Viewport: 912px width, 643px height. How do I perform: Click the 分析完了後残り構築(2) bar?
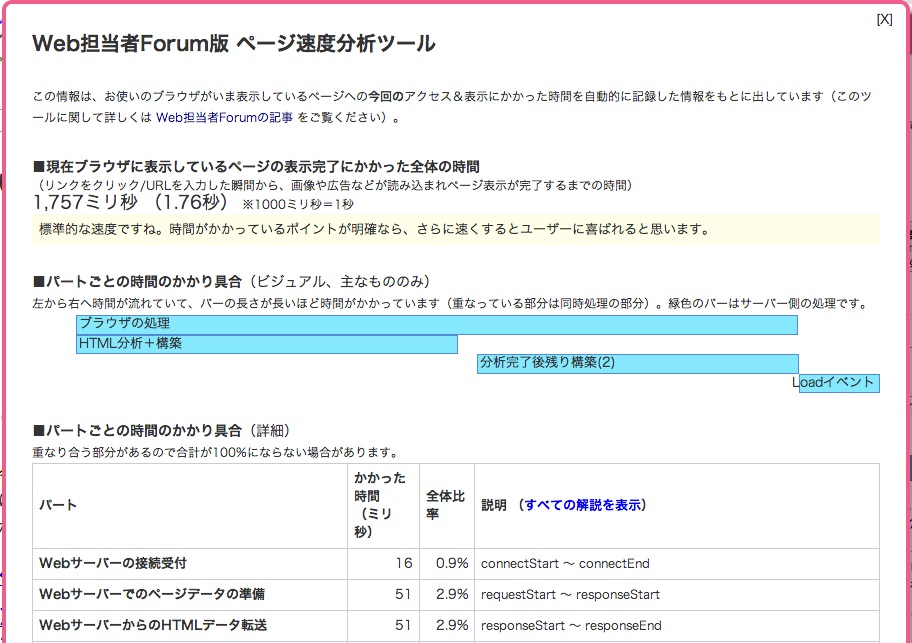point(637,363)
